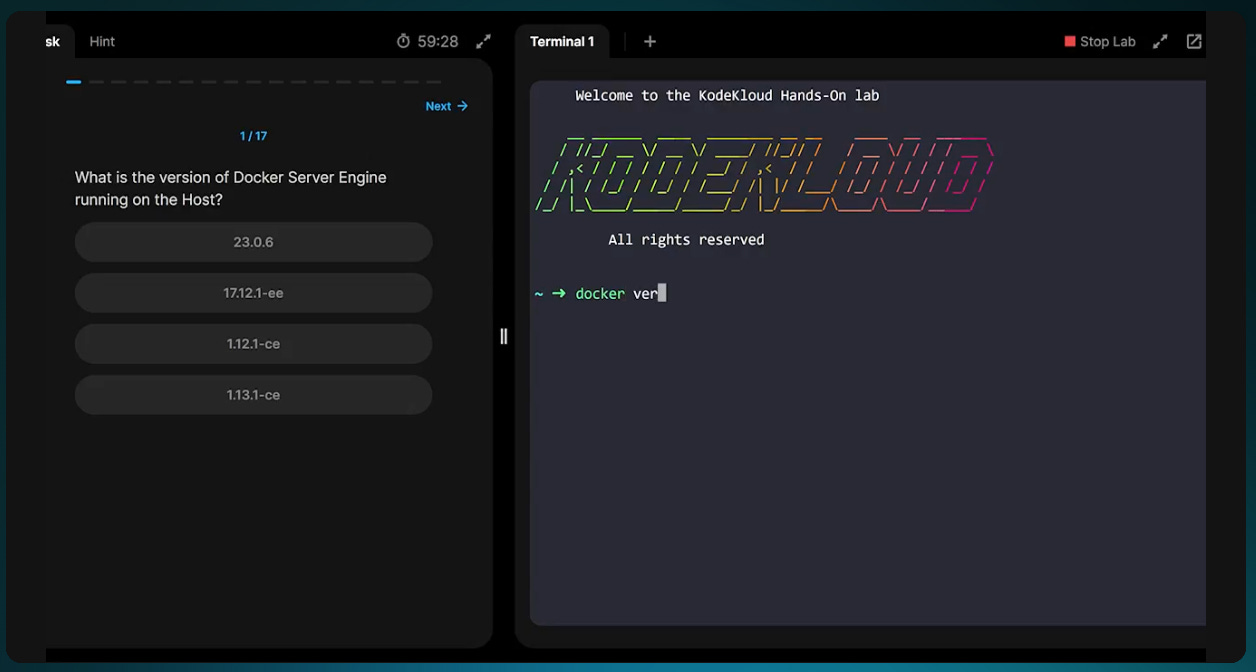
Task: Select the Terminal 1 tab
Action: [x=562, y=41]
